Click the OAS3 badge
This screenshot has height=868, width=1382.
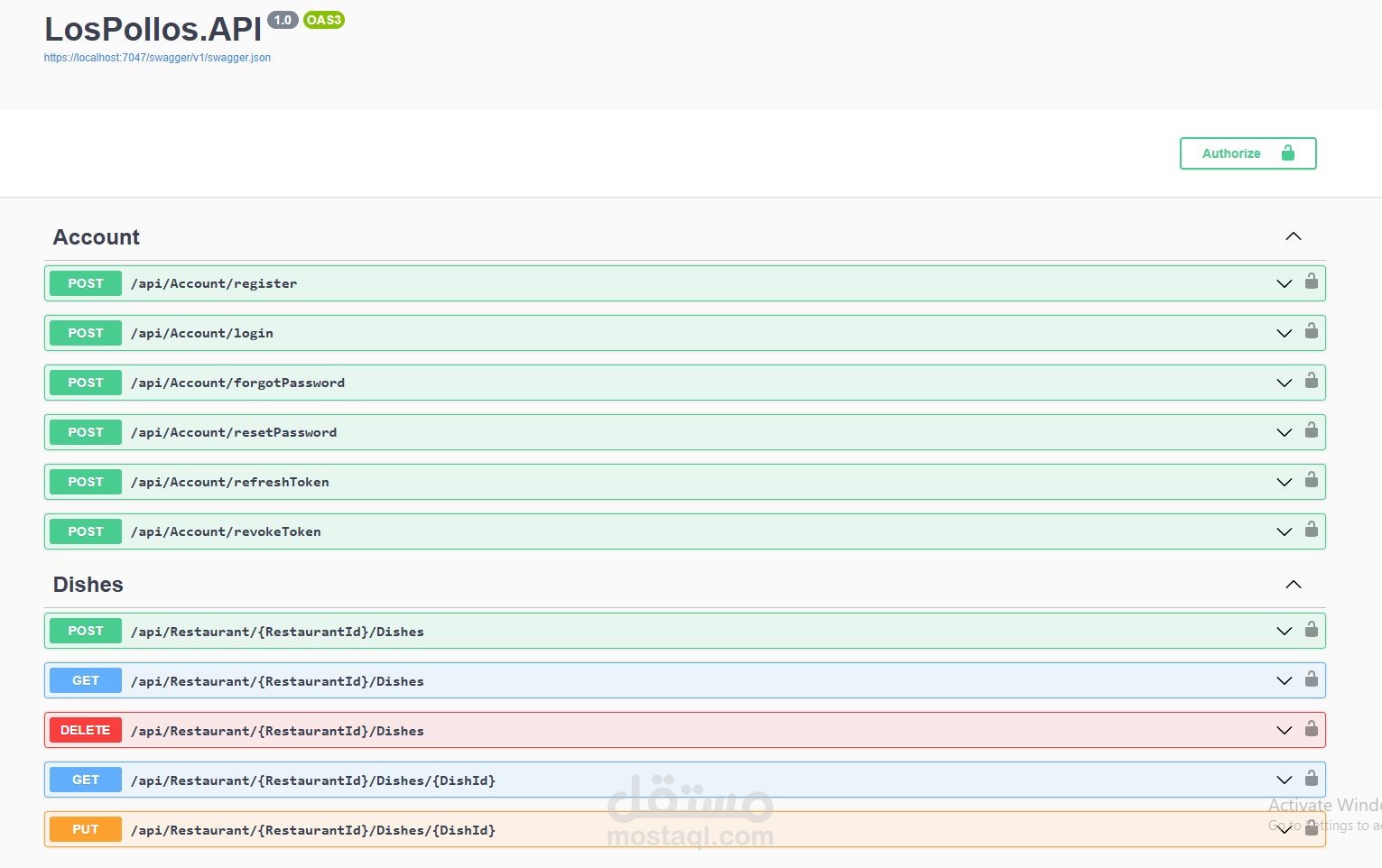click(x=323, y=18)
